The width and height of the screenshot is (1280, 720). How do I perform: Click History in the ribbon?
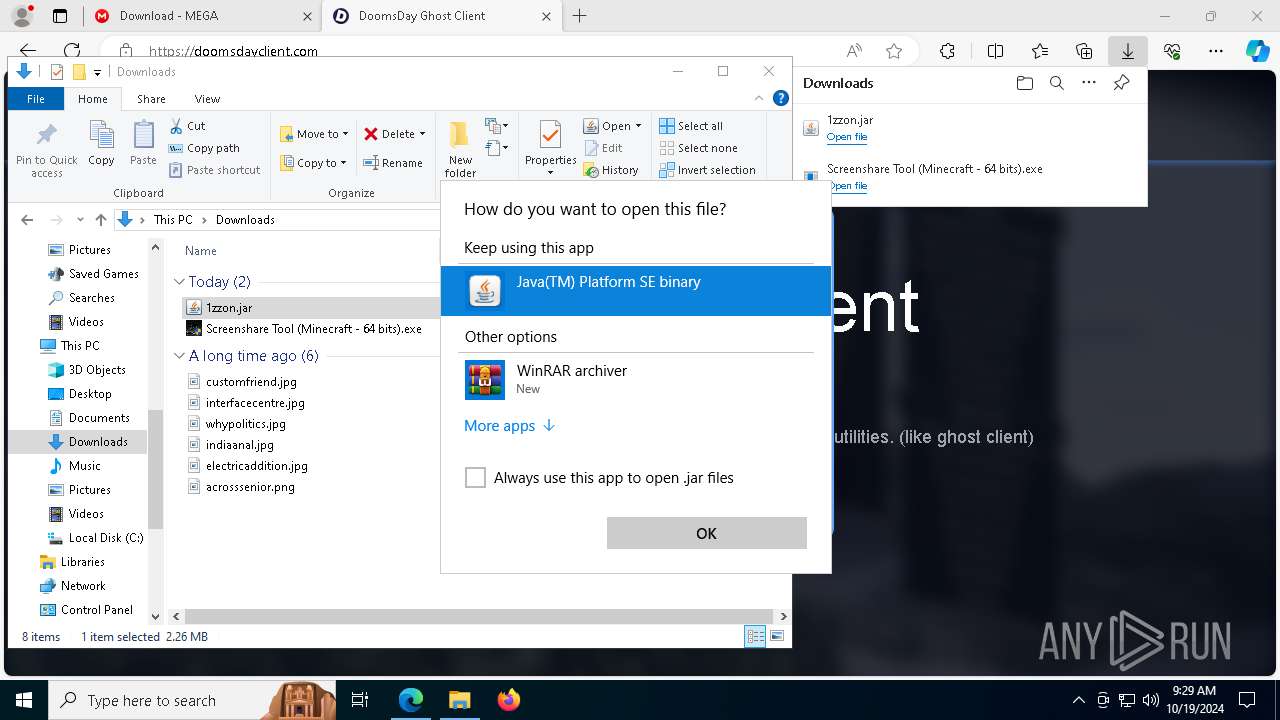[611, 170]
